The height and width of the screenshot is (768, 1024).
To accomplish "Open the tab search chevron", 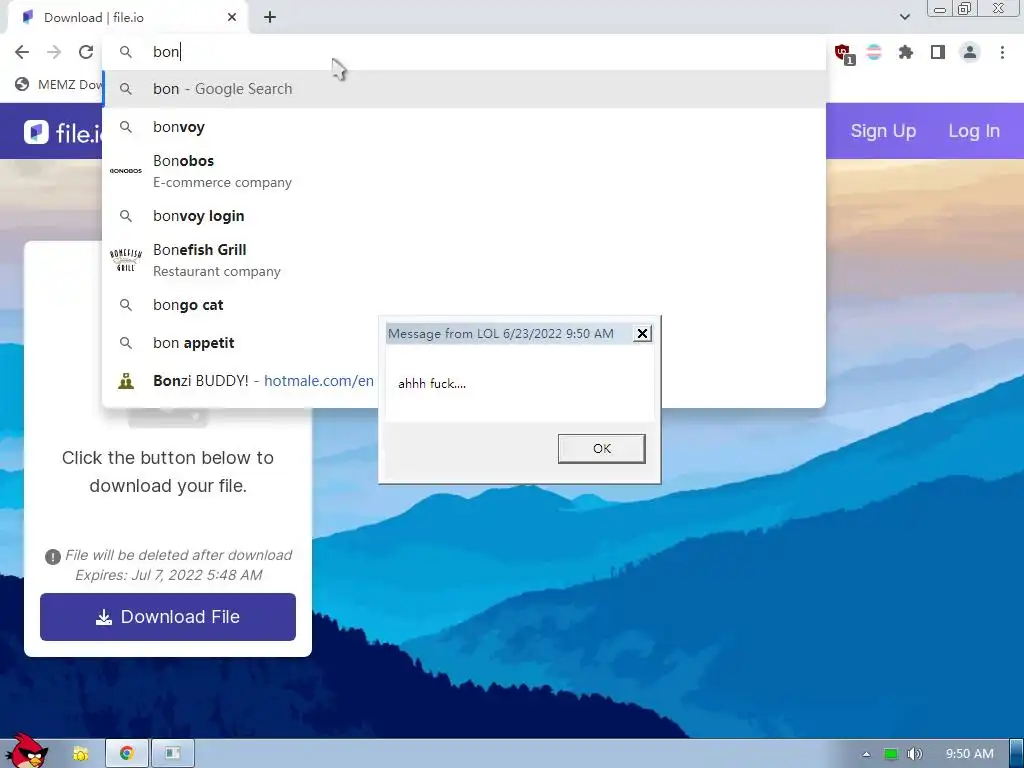I will 904,17.
